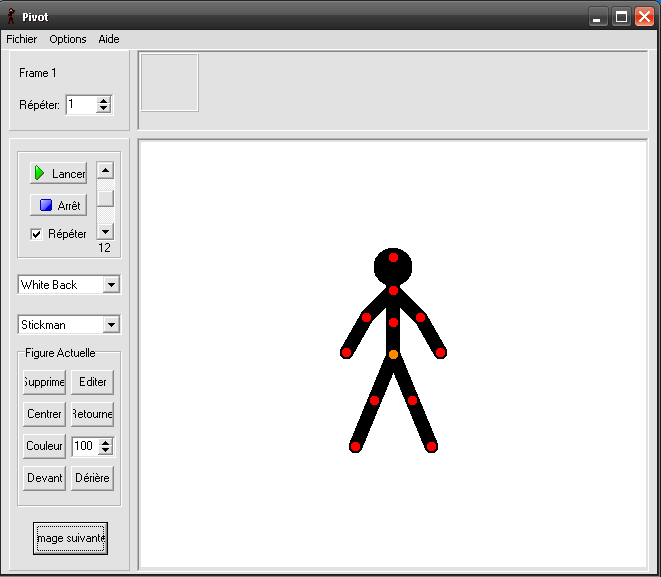This screenshot has width=661, height=577.
Task: Open the White Back background dropdown
Action: tap(111, 285)
